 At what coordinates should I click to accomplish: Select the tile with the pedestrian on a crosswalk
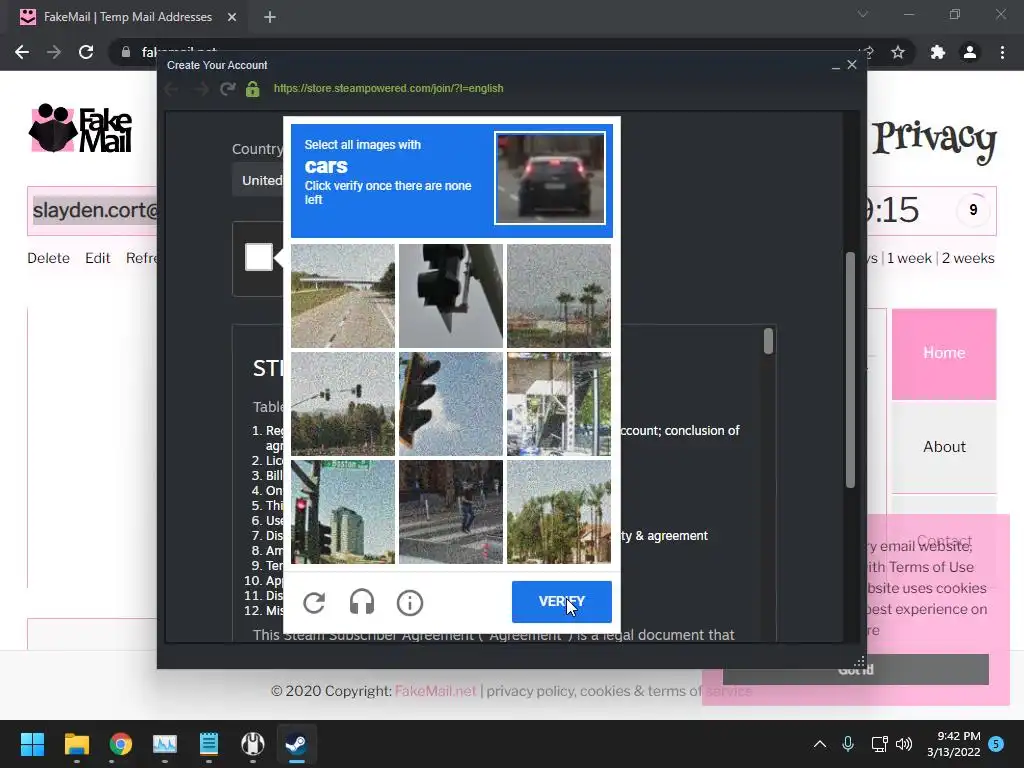(451, 512)
